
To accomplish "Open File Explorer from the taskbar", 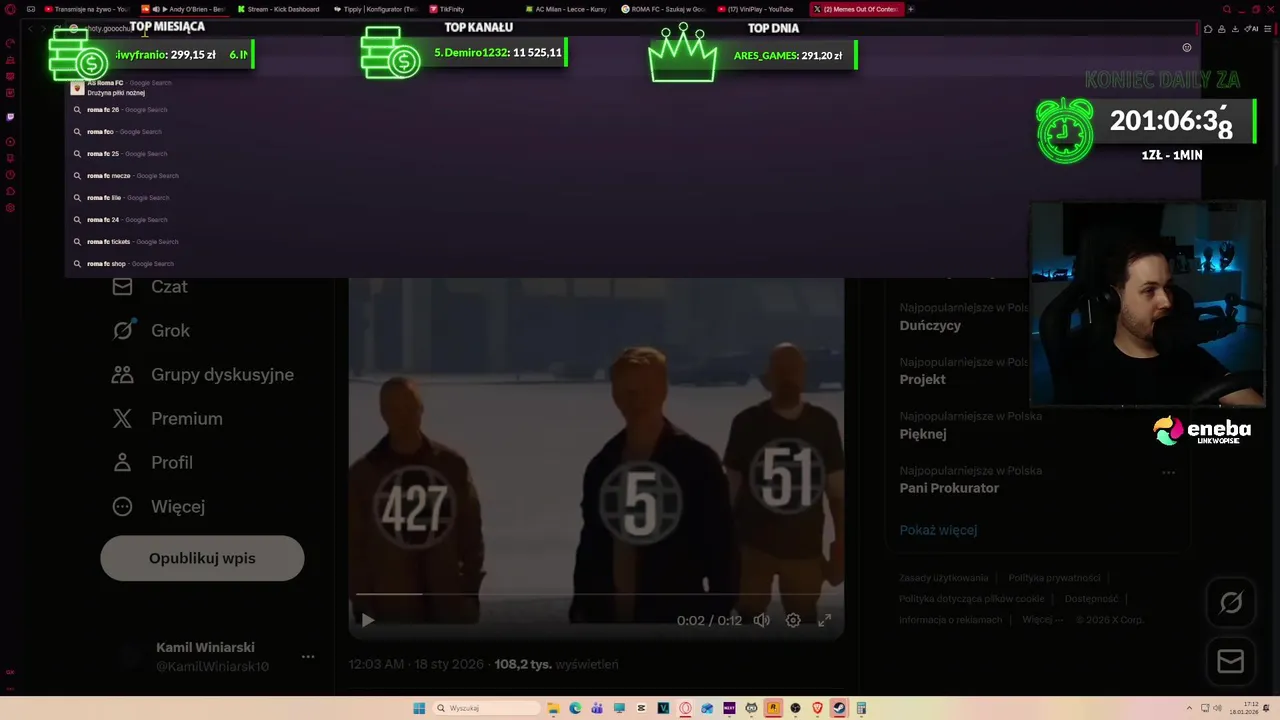I will pos(553,708).
